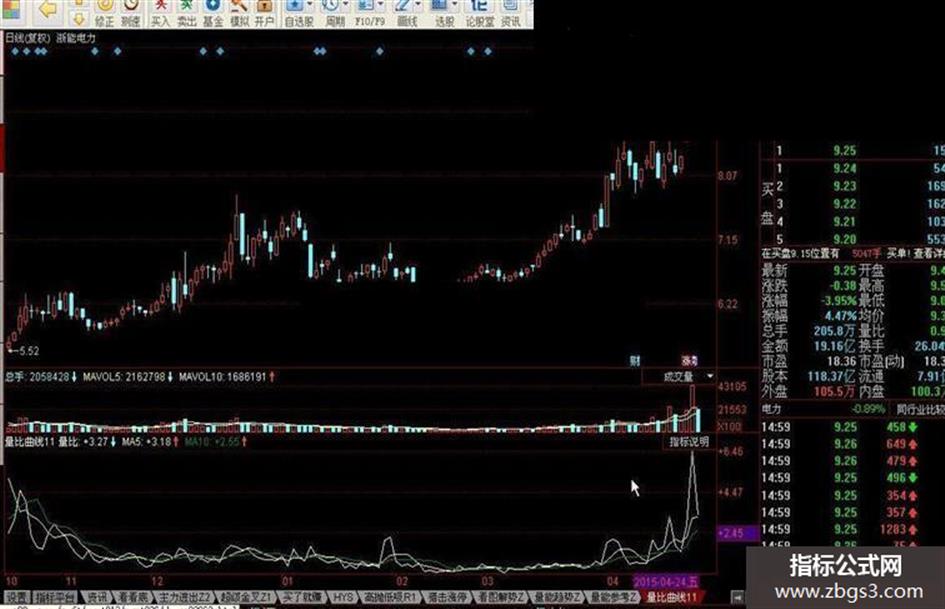The image size is (945, 609).
Task: Expand the 选股 dropdown arrow
Action: [454, 5]
